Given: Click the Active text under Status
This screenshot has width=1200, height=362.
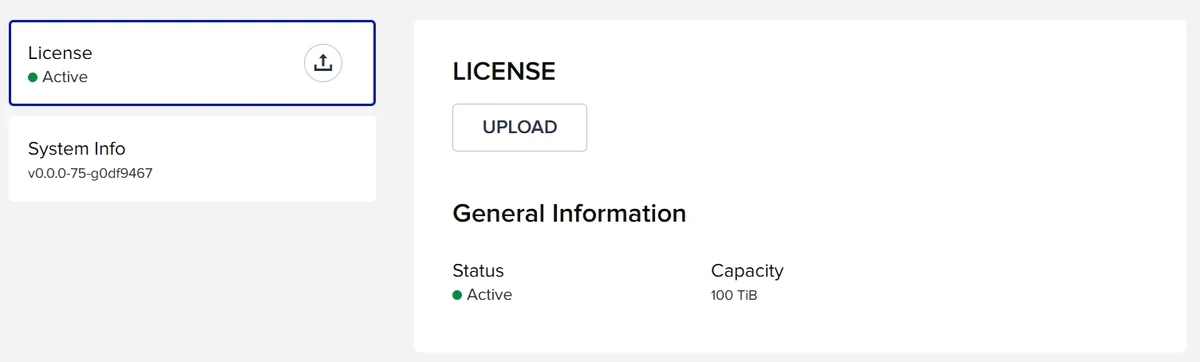Looking at the screenshot, I should point(489,295).
